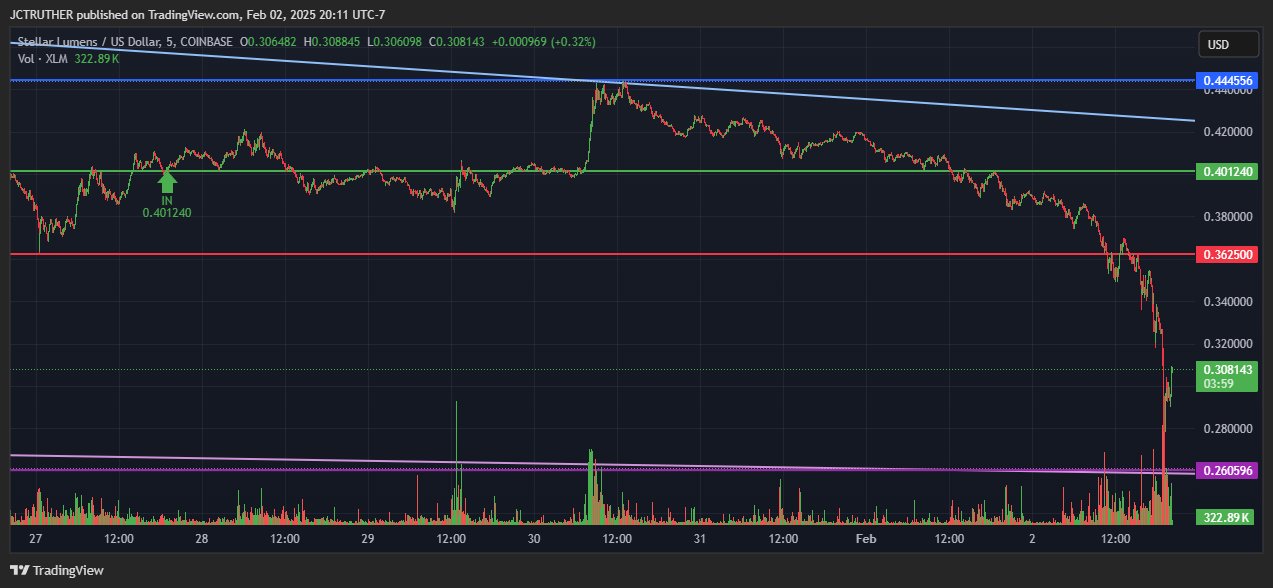The width and height of the screenshot is (1273, 588).
Task: Click the 0.340000 price axis tick
Action: tap(1228, 301)
